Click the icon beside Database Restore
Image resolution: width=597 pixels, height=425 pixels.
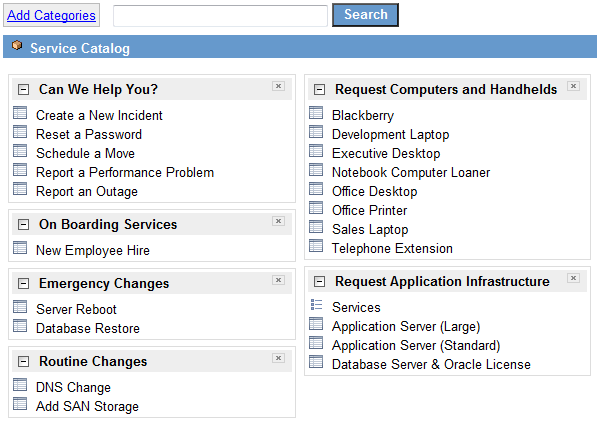(20, 326)
